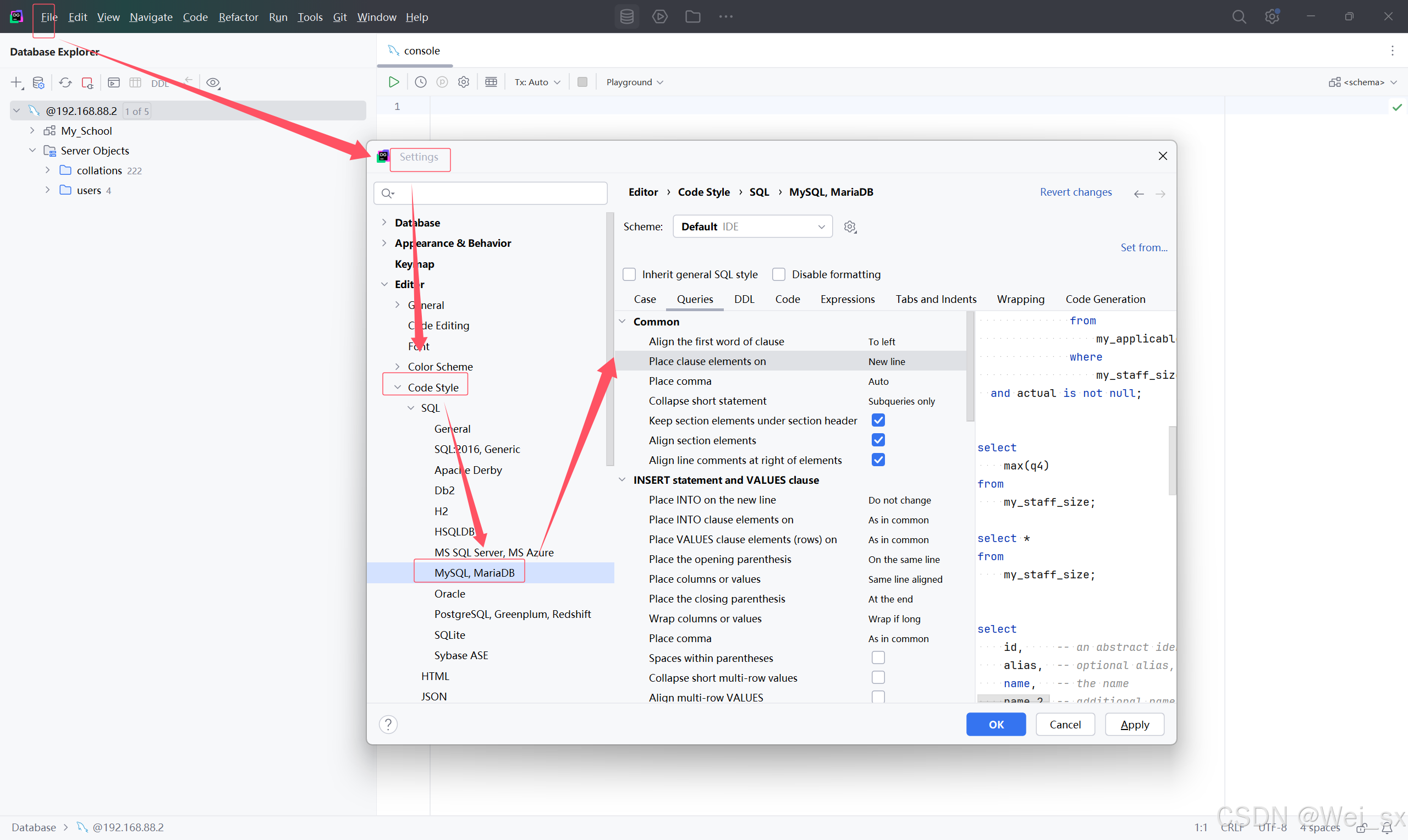Viewport: 1408px width, 840px height.
Task: Synchronize the connection using the refresh icon
Action: pyautogui.click(x=65, y=82)
